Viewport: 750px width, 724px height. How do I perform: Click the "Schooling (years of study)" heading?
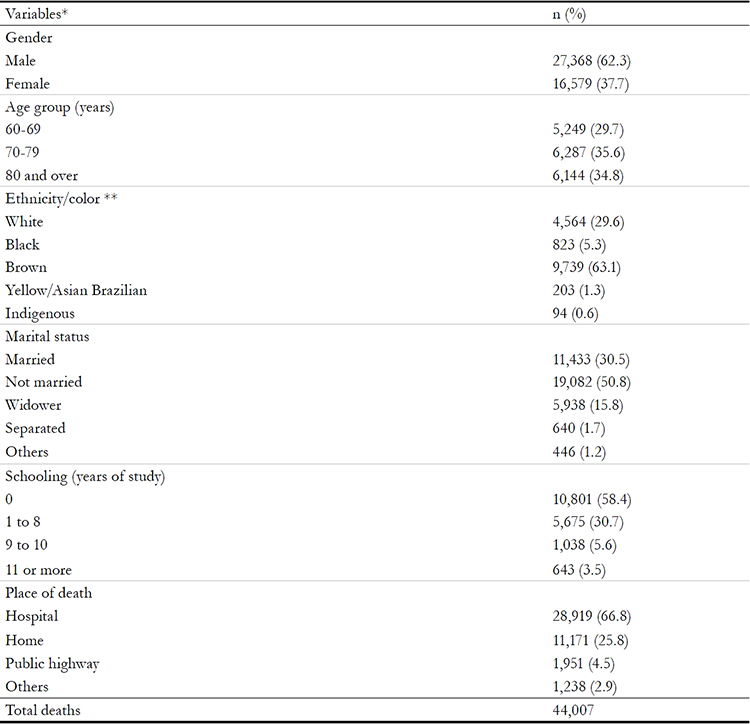[85, 476]
